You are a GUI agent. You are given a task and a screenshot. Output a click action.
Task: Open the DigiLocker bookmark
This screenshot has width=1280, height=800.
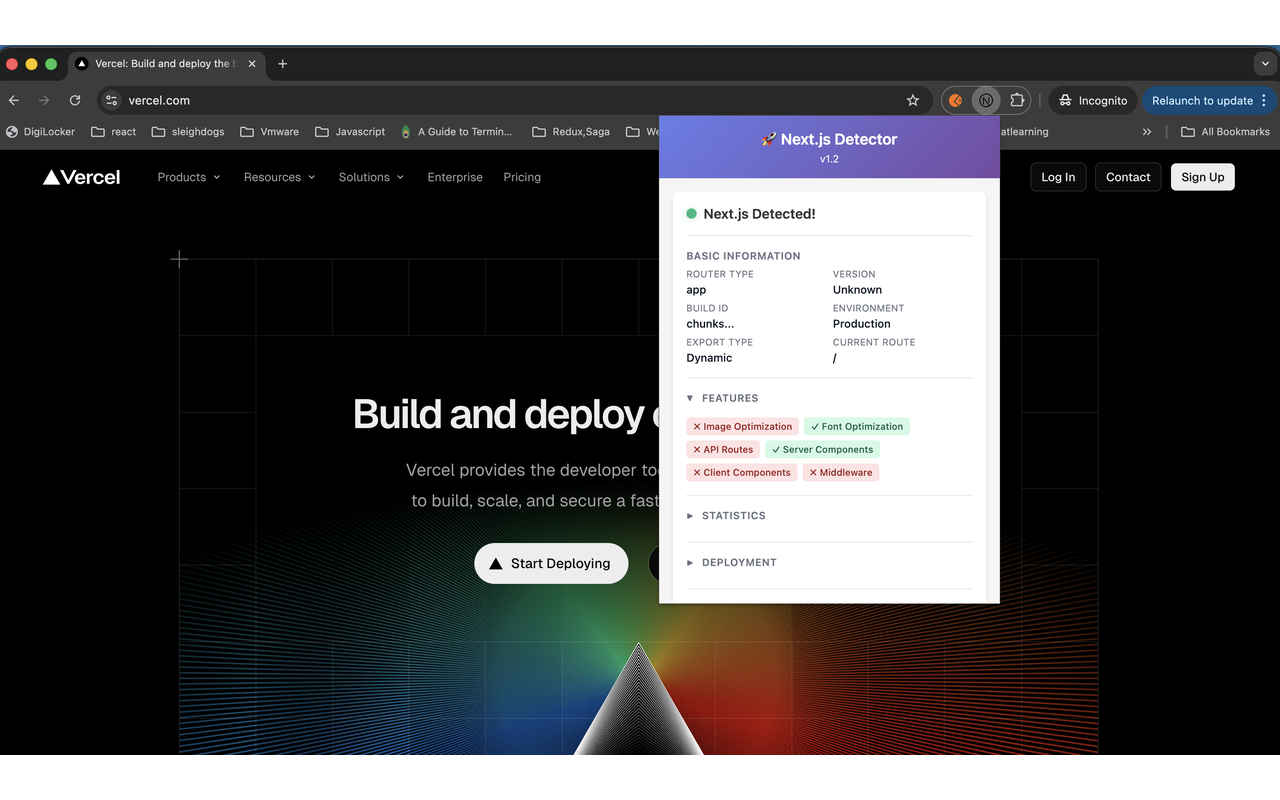(x=40, y=131)
